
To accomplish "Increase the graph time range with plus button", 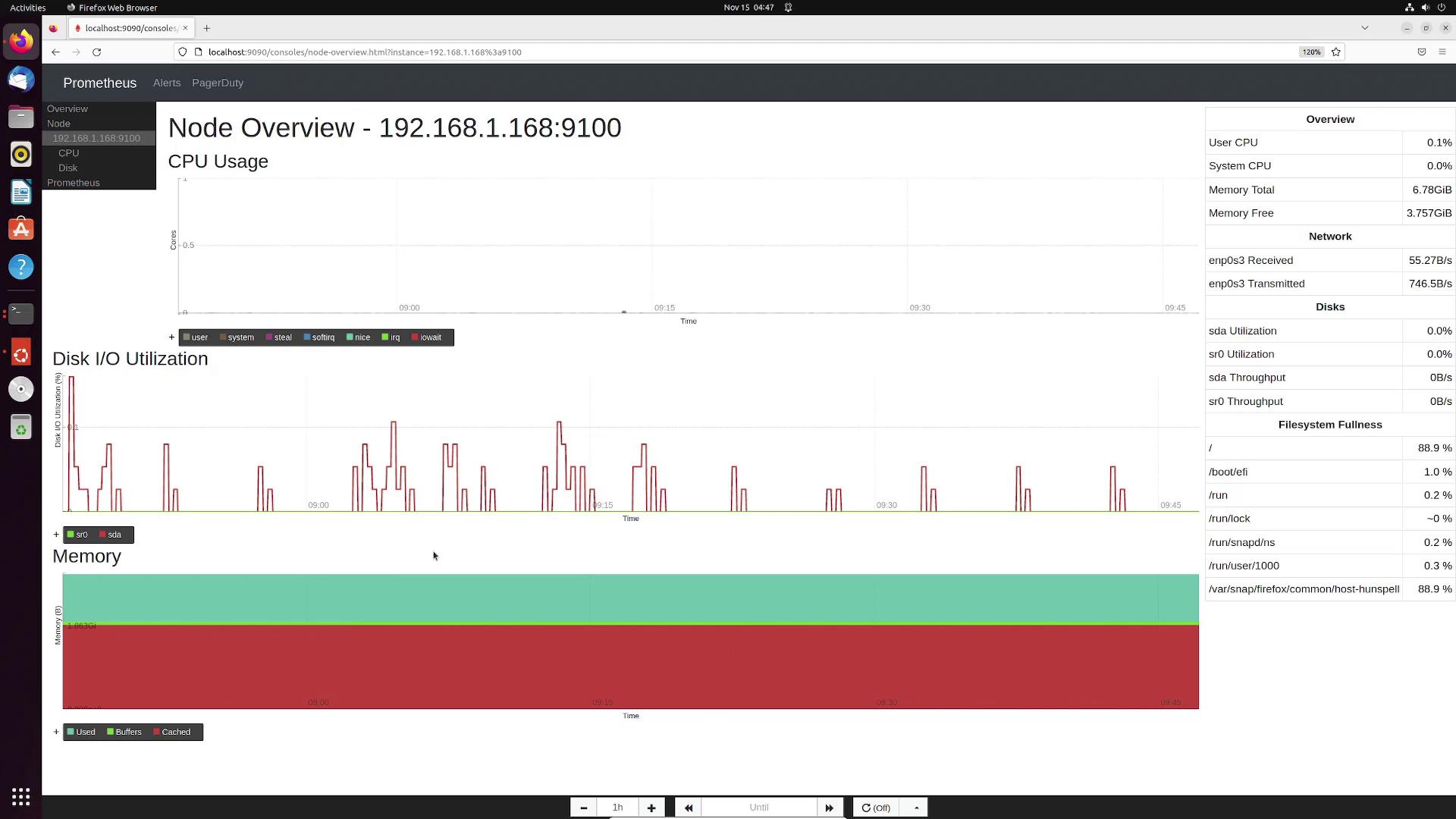I will (651, 808).
